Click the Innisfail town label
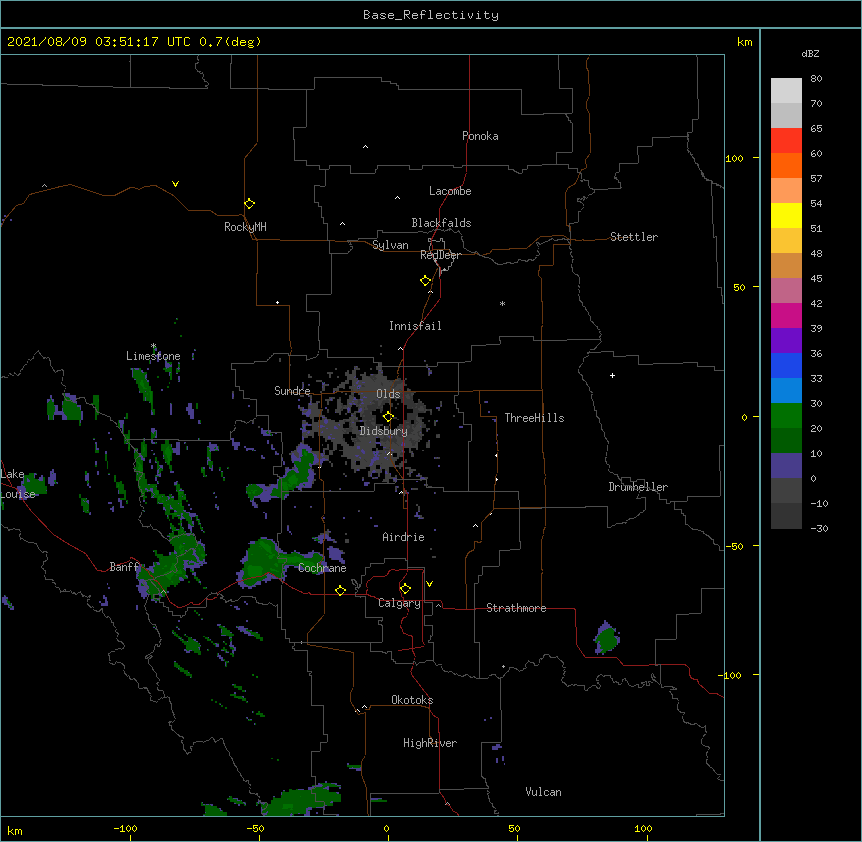862x842 pixels. coord(415,326)
